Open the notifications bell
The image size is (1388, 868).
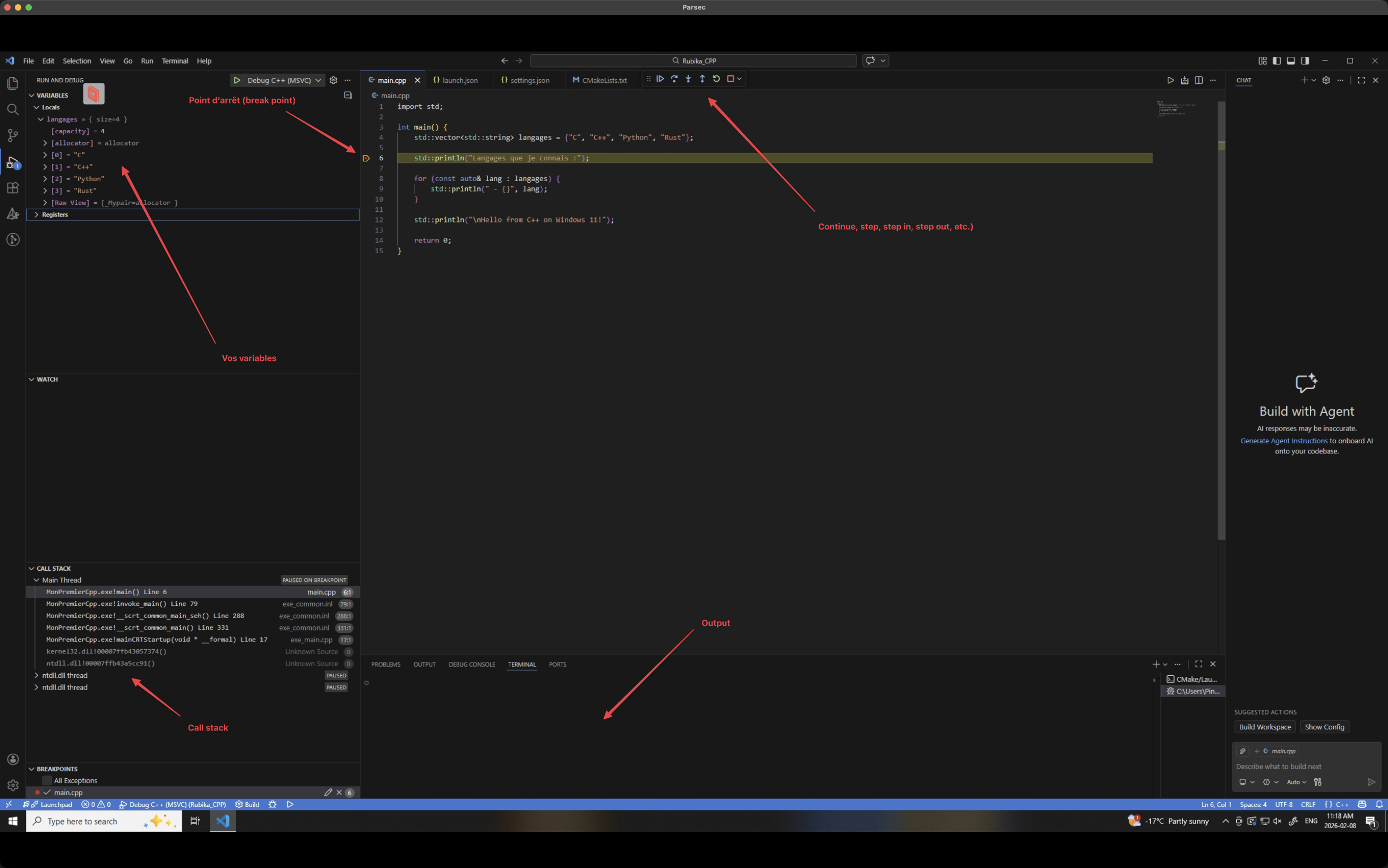click(x=1379, y=804)
